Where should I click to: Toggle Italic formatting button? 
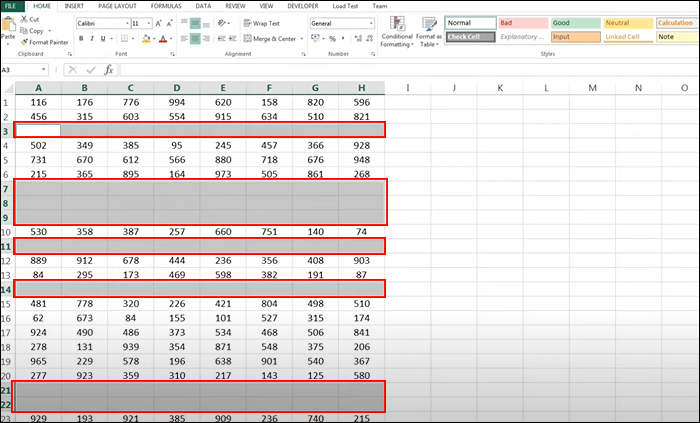click(92, 39)
